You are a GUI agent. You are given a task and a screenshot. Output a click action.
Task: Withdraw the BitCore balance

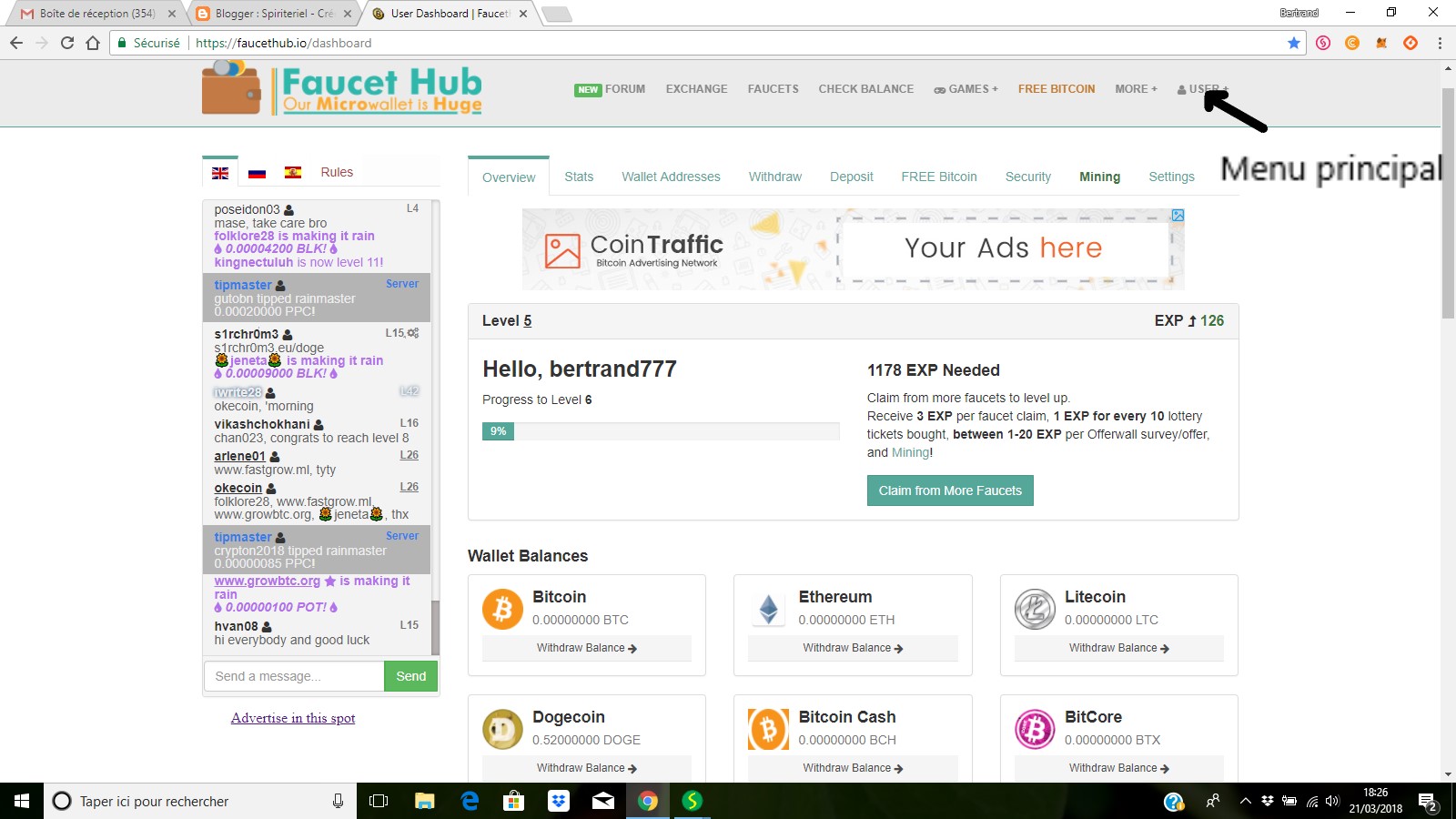point(1119,768)
